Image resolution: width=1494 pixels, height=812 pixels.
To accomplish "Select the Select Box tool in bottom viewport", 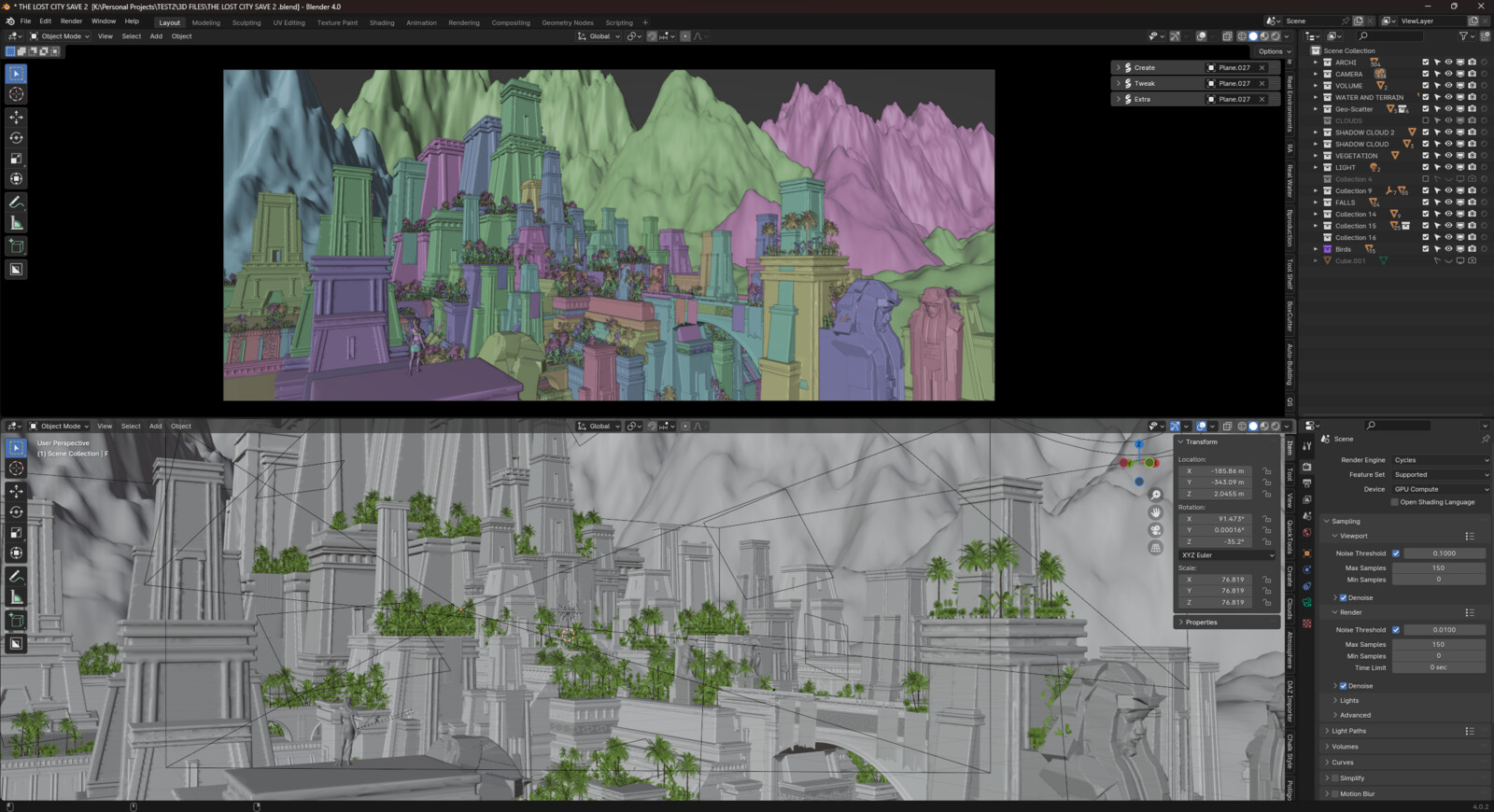I will tap(16, 448).
